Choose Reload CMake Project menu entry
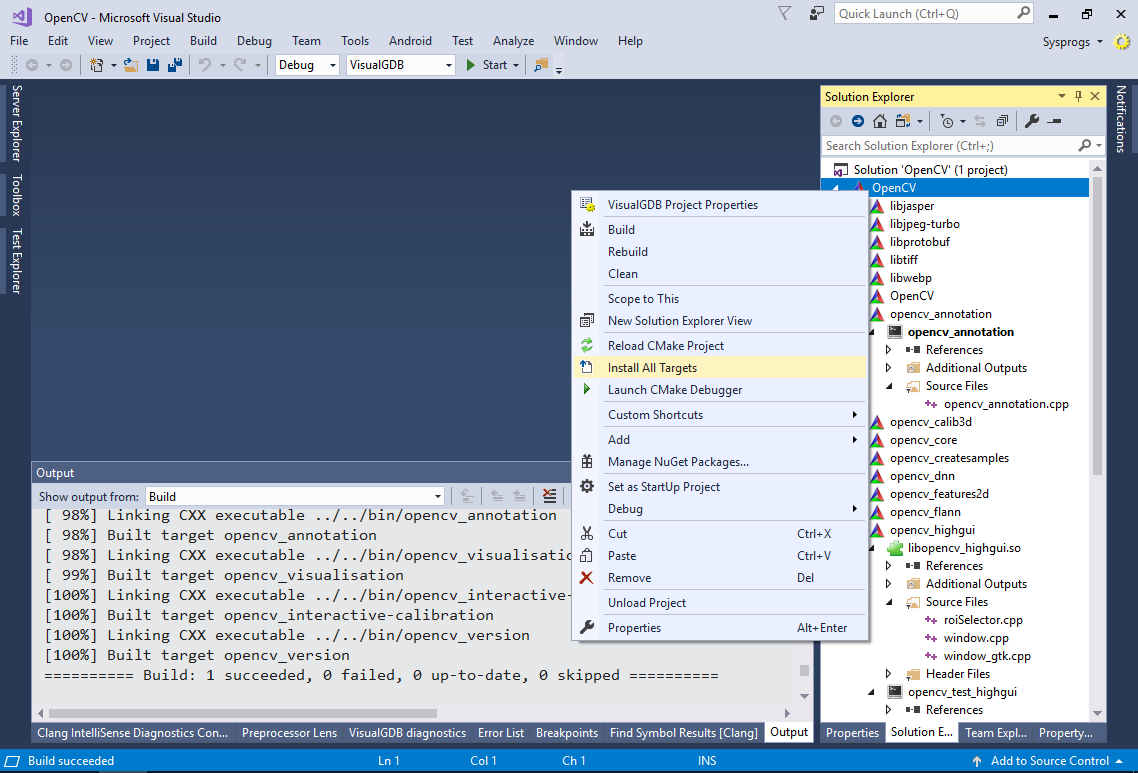Image resolution: width=1138 pixels, height=773 pixels. point(665,346)
